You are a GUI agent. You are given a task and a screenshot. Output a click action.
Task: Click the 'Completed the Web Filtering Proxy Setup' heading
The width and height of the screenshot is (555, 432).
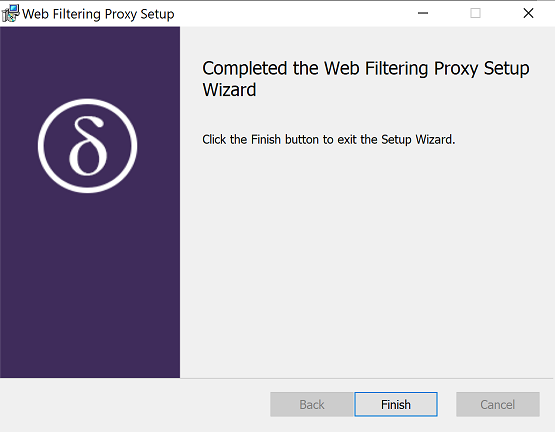click(x=366, y=68)
